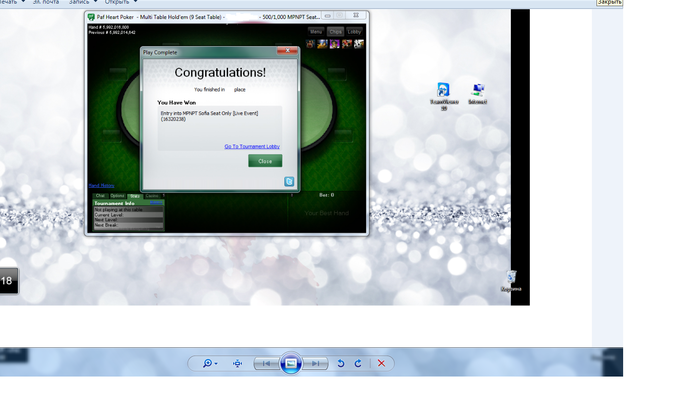Click the Paf Heart Poker title bar icon
Screen dimensions: 700x394
click(91, 17)
